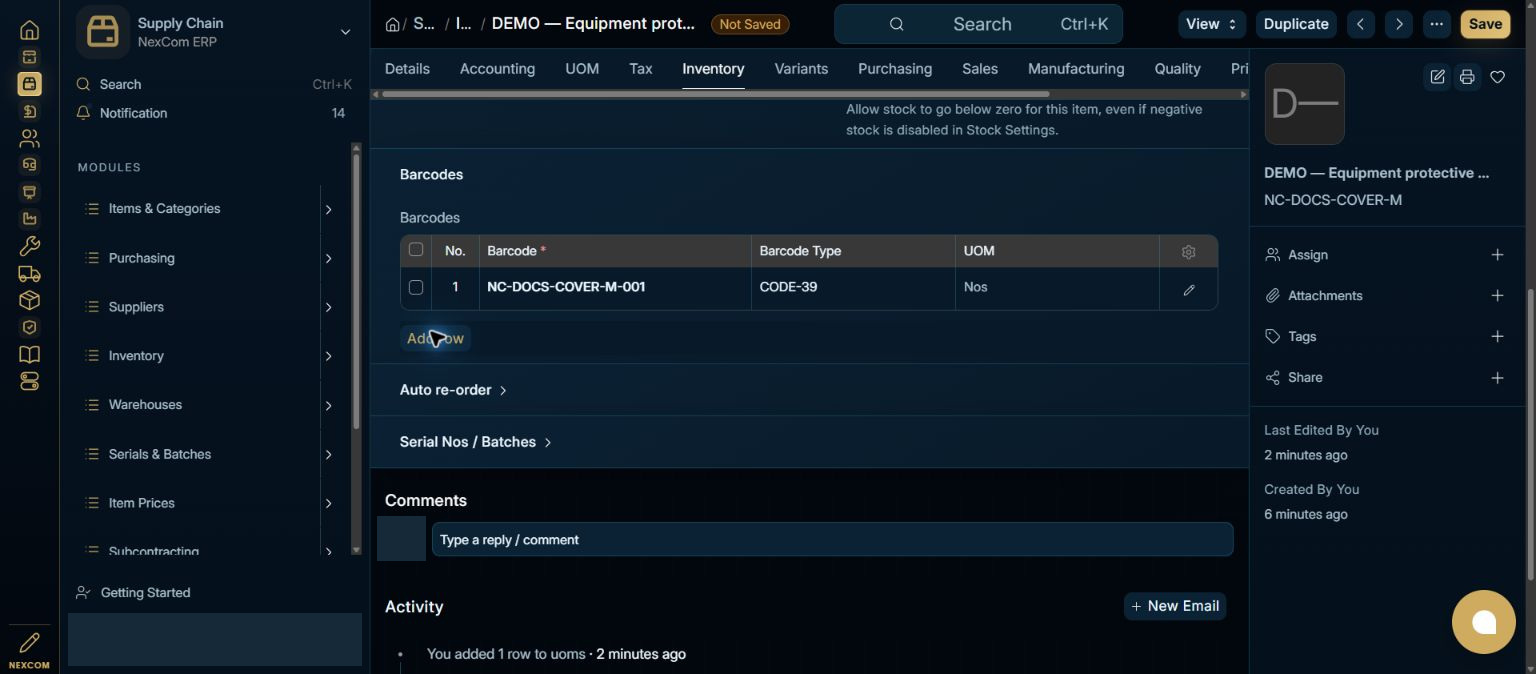
Task: Switch to the Variants tab
Action: pyautogui.click(x=801, y=69)
